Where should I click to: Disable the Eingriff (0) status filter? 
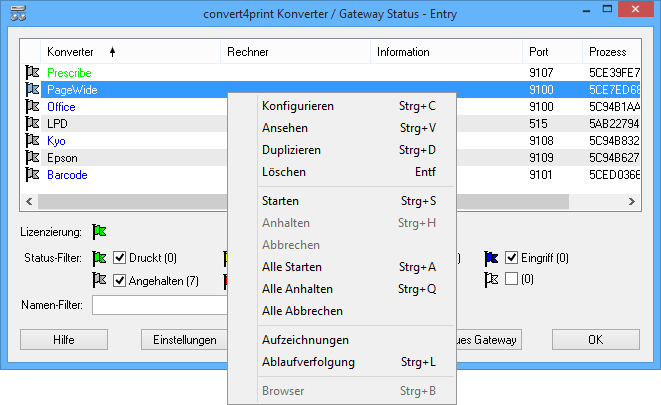pos(511,257)
